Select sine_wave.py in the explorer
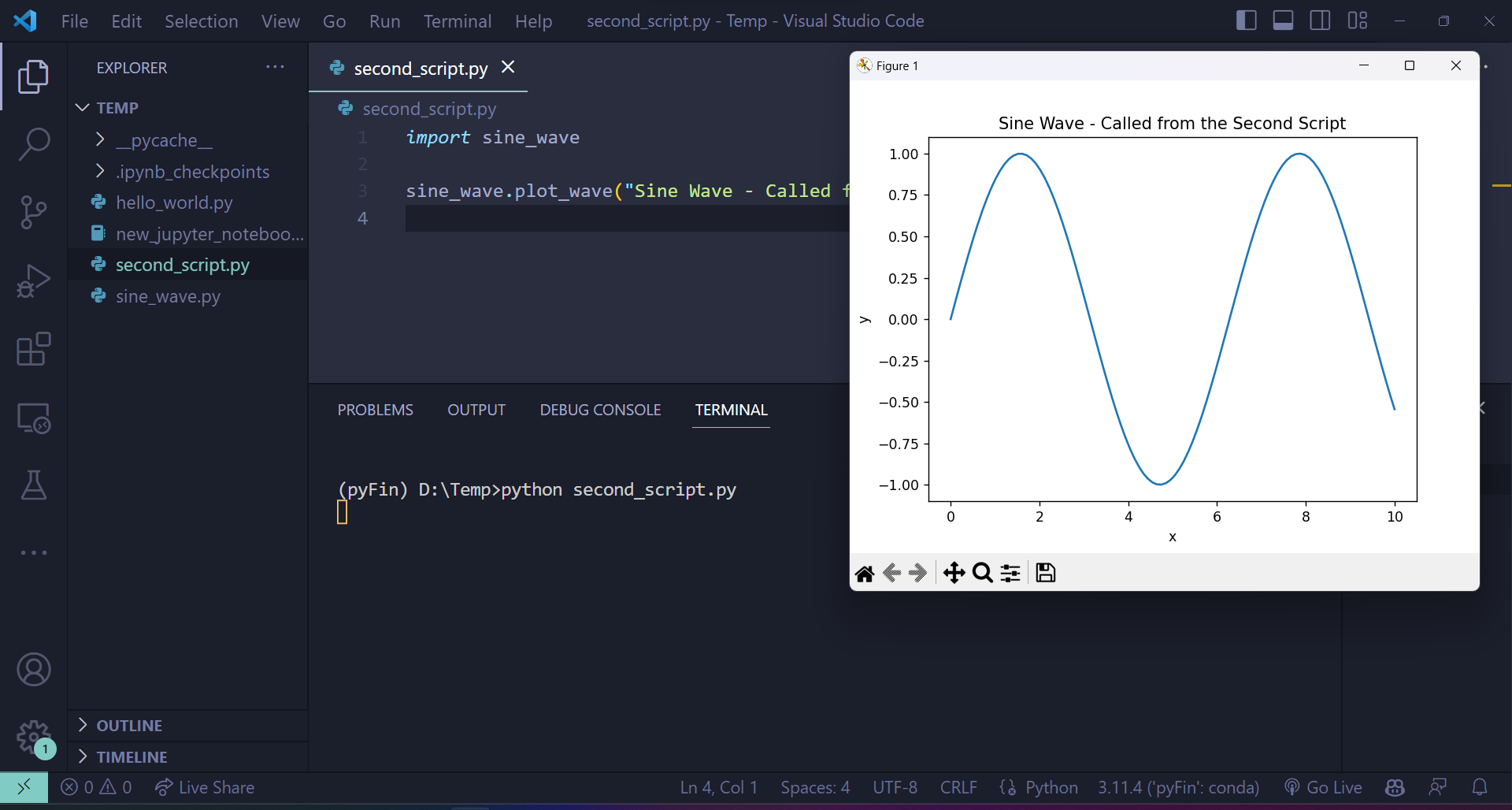The height and width of the screenshot is (810, 1512). (168, 296)
